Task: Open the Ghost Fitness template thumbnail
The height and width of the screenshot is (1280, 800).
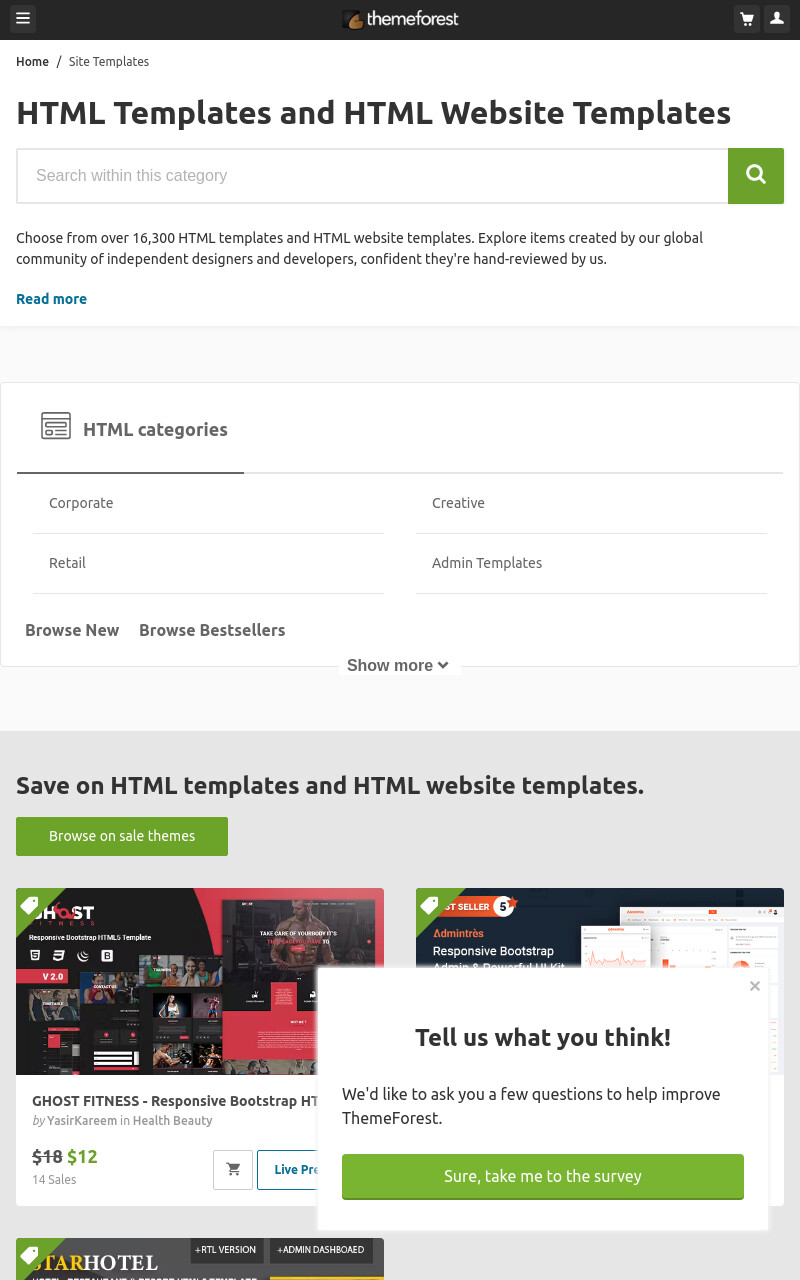Action: [200, 981]
